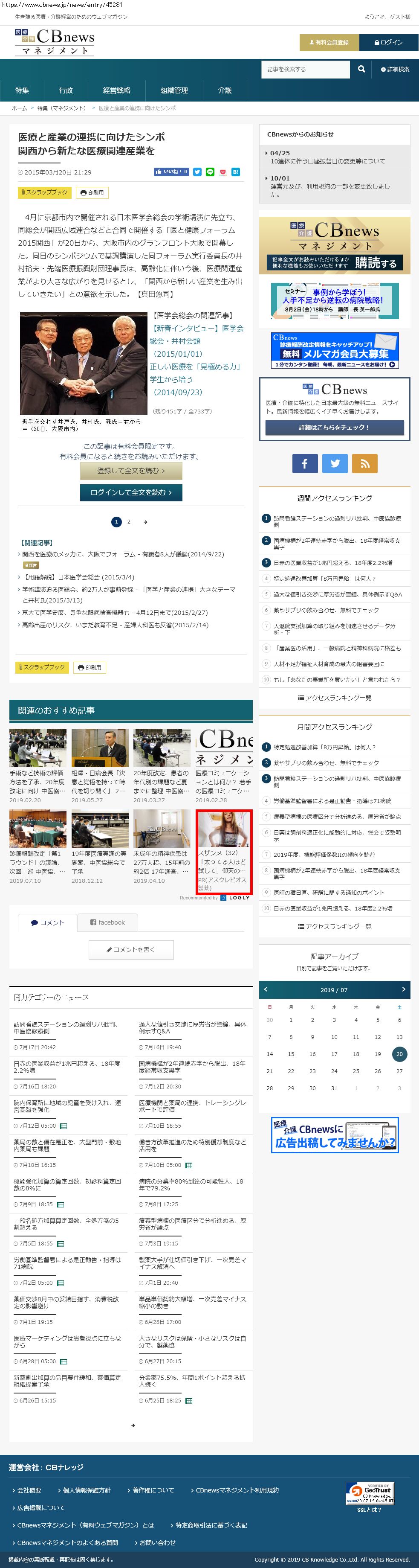Click the bottom スクラップブック button
The image size is (419, 1568).
point(41,667)
